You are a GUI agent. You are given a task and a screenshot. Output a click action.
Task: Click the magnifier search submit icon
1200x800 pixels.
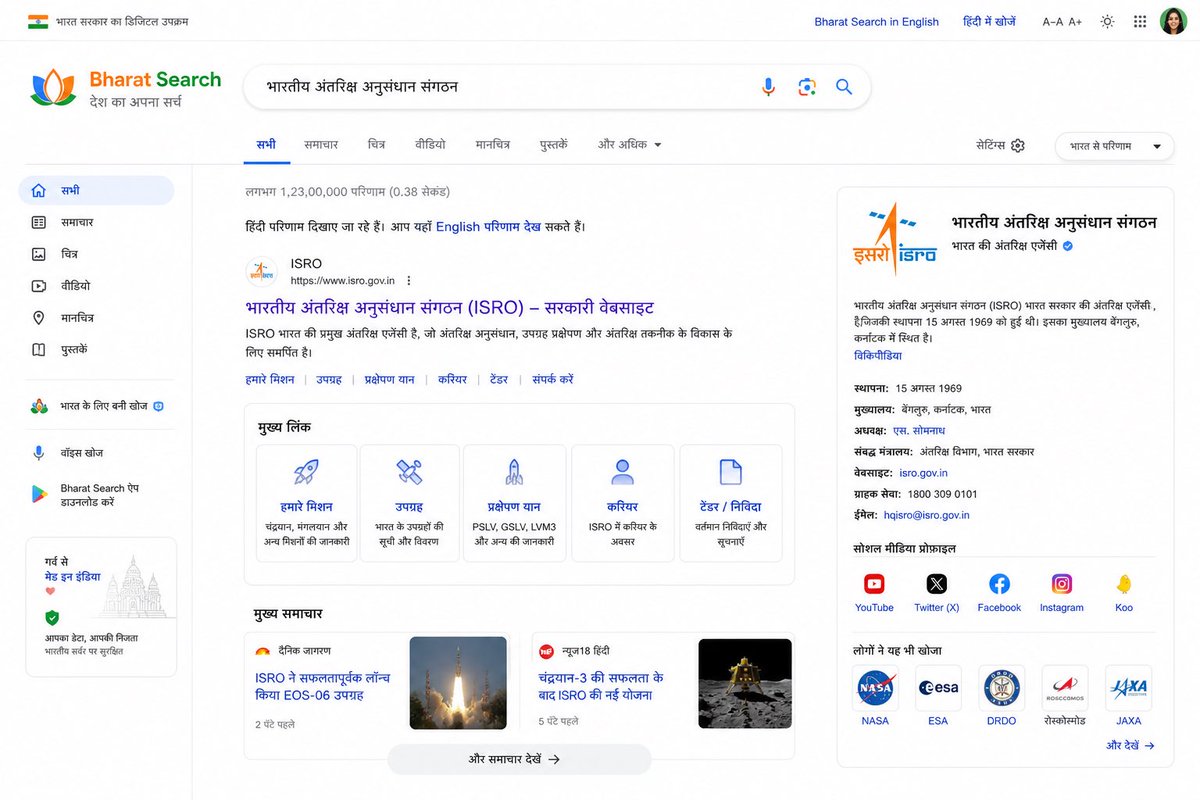[x=844, y=87]
